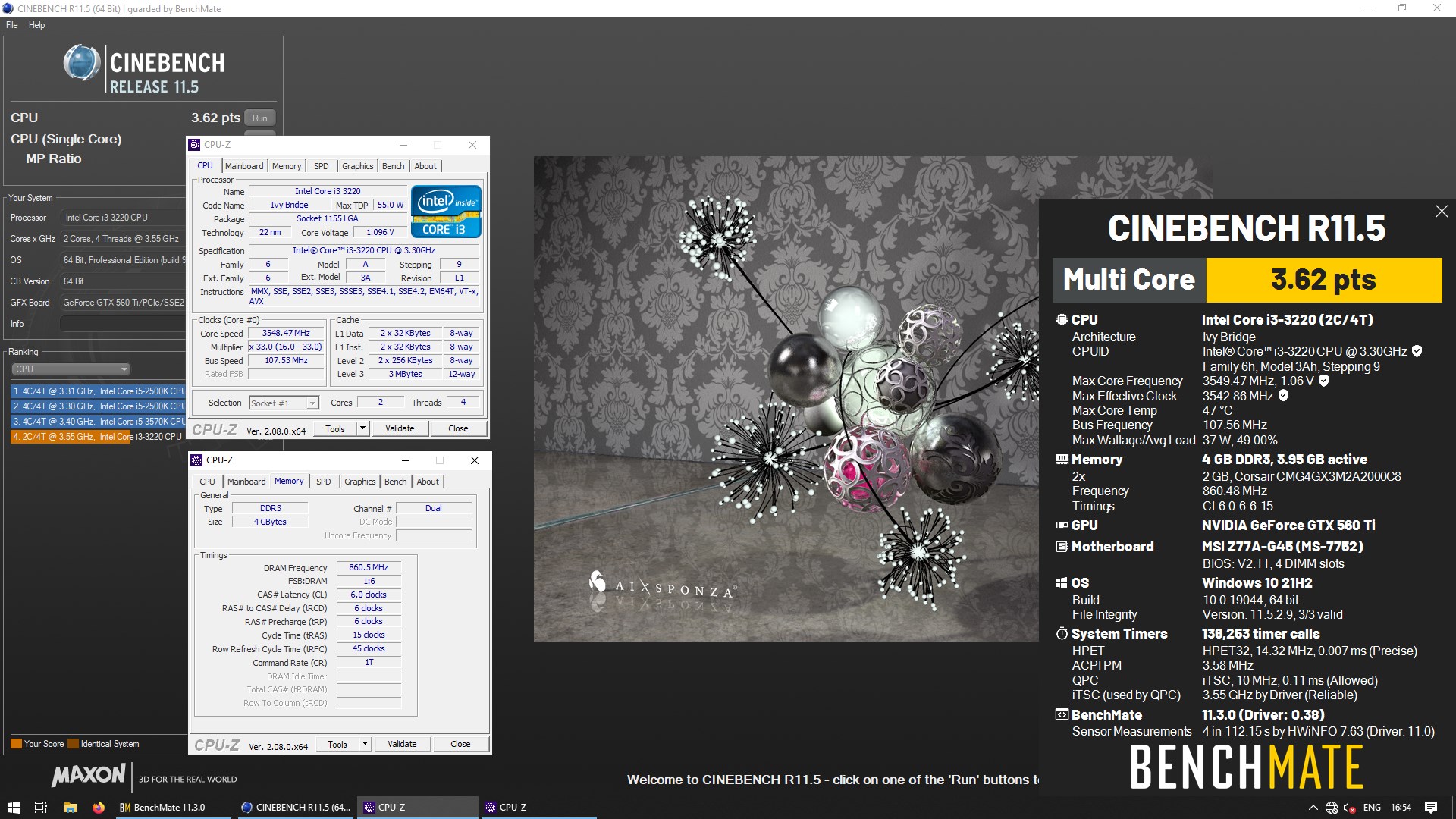Open the Socket #1 selection dropdown
The width and height of the screenshot is (1456, 819).
[x=284, y=403]
